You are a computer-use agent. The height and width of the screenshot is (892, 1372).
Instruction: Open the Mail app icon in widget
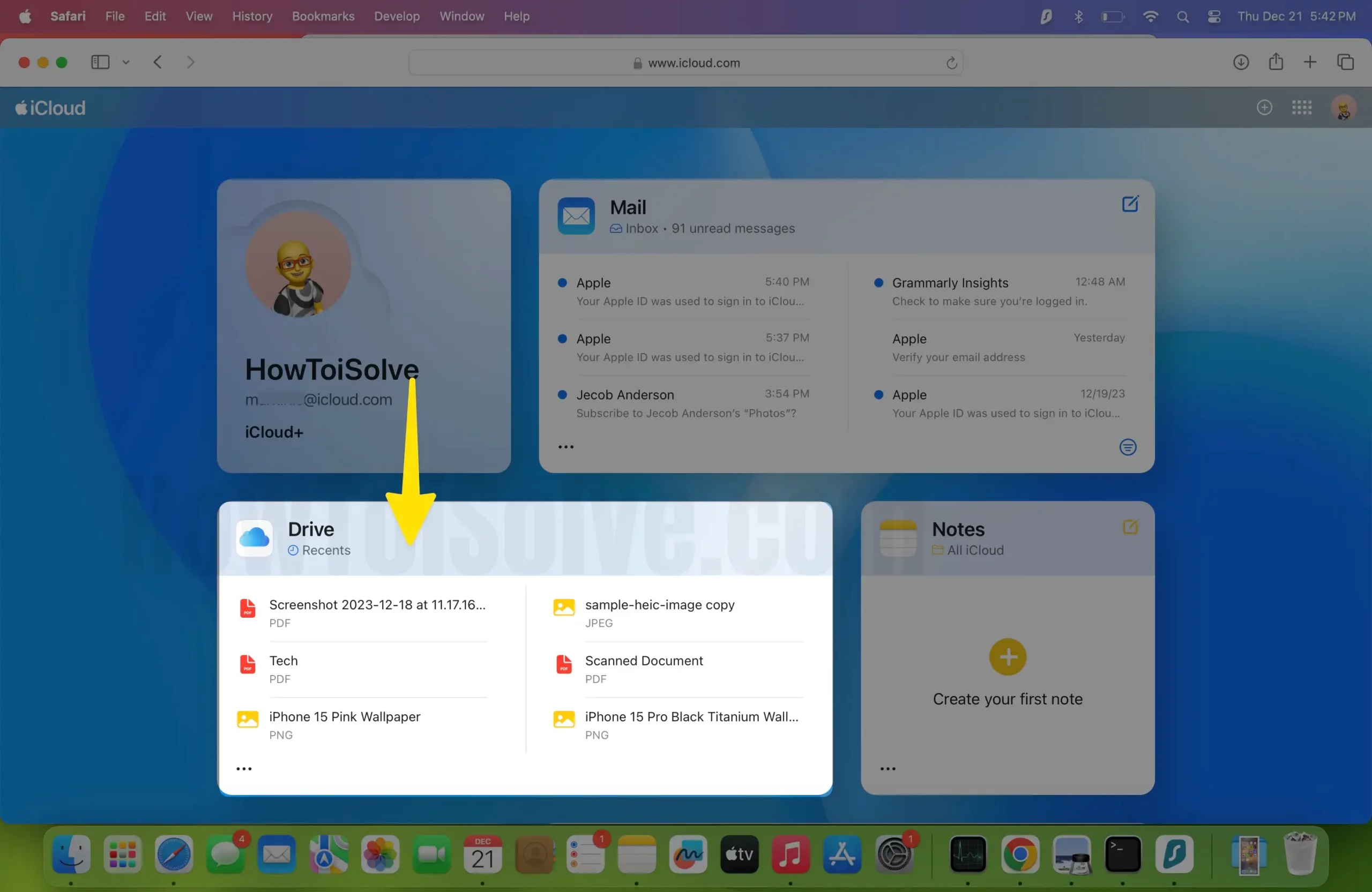pos(576,216)
